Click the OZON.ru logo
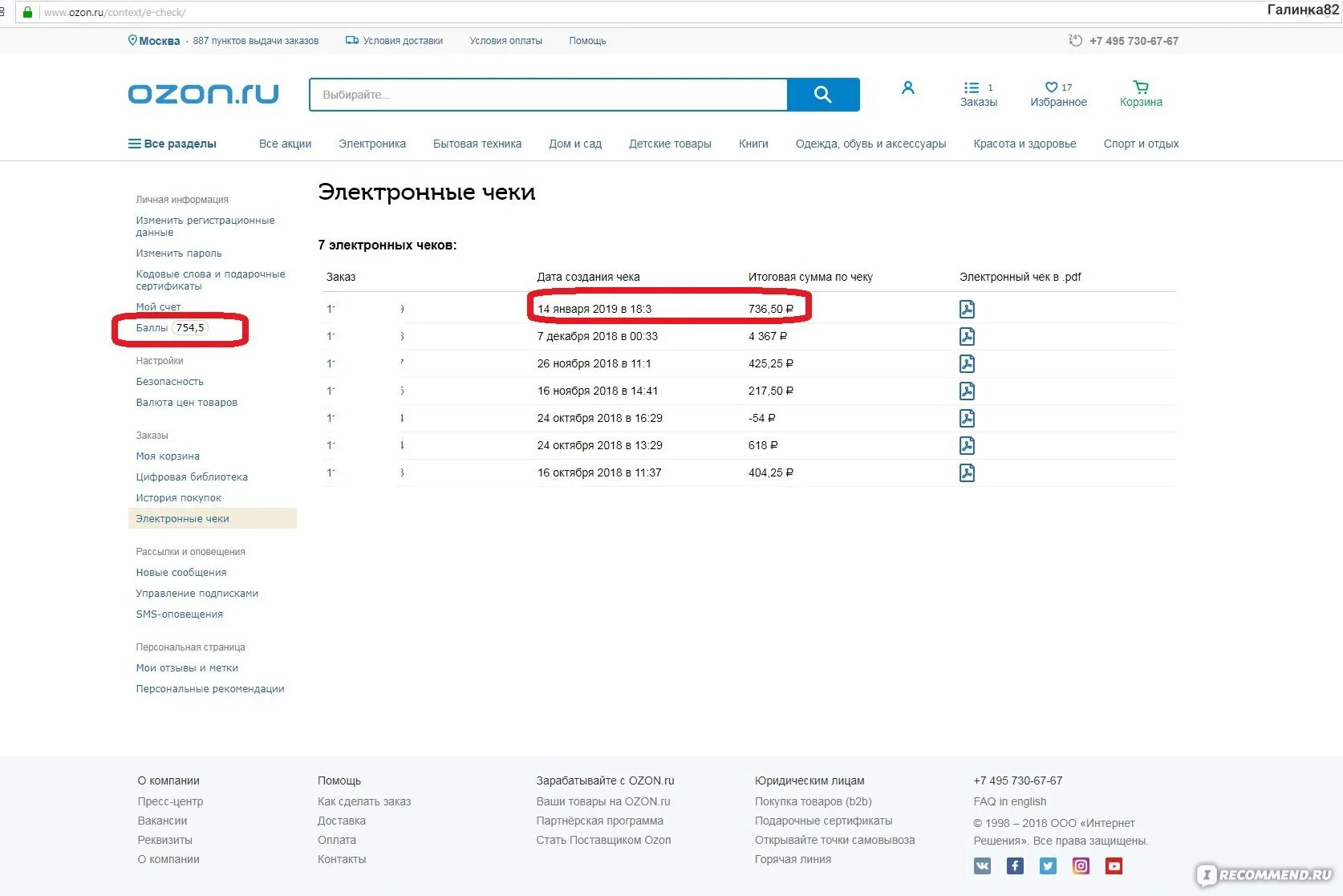Viewport: 1343px width, 896px height. point(204,95)
